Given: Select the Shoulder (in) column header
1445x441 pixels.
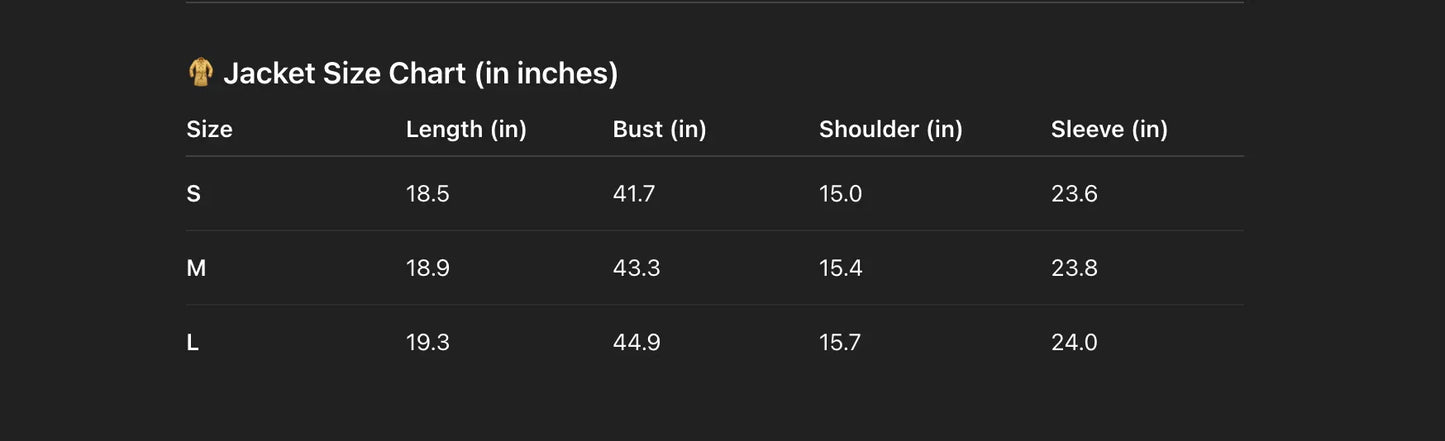Looking at the screenshot, I should [x=890, y=129].
